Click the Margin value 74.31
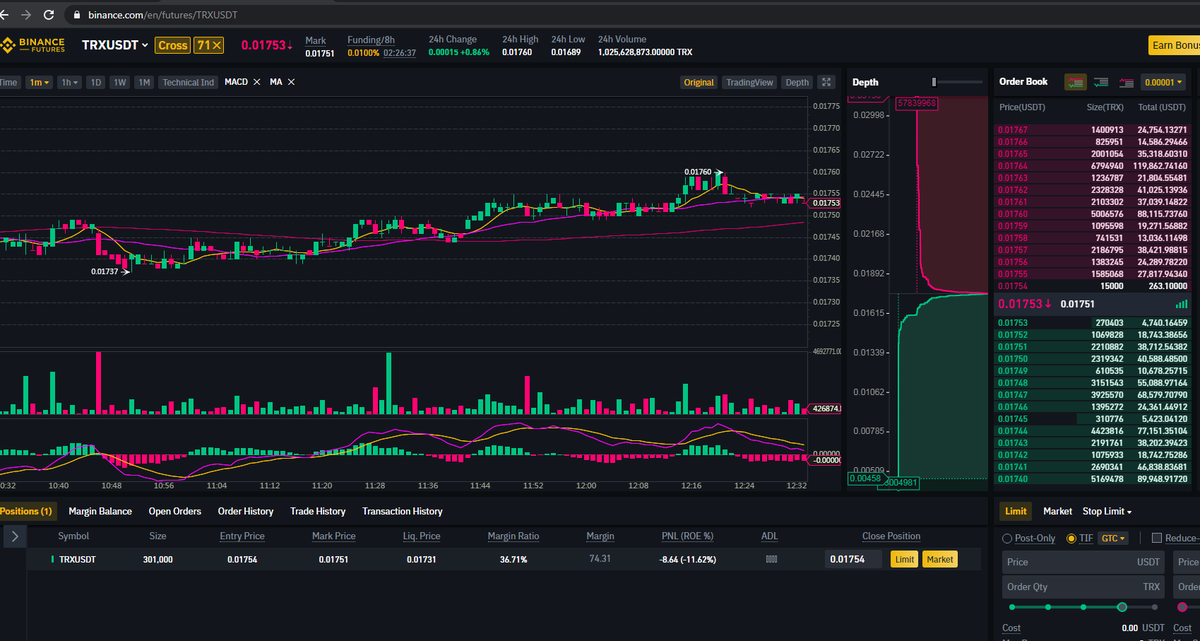The image size is (1200, 641). click(x=600, y=559)
